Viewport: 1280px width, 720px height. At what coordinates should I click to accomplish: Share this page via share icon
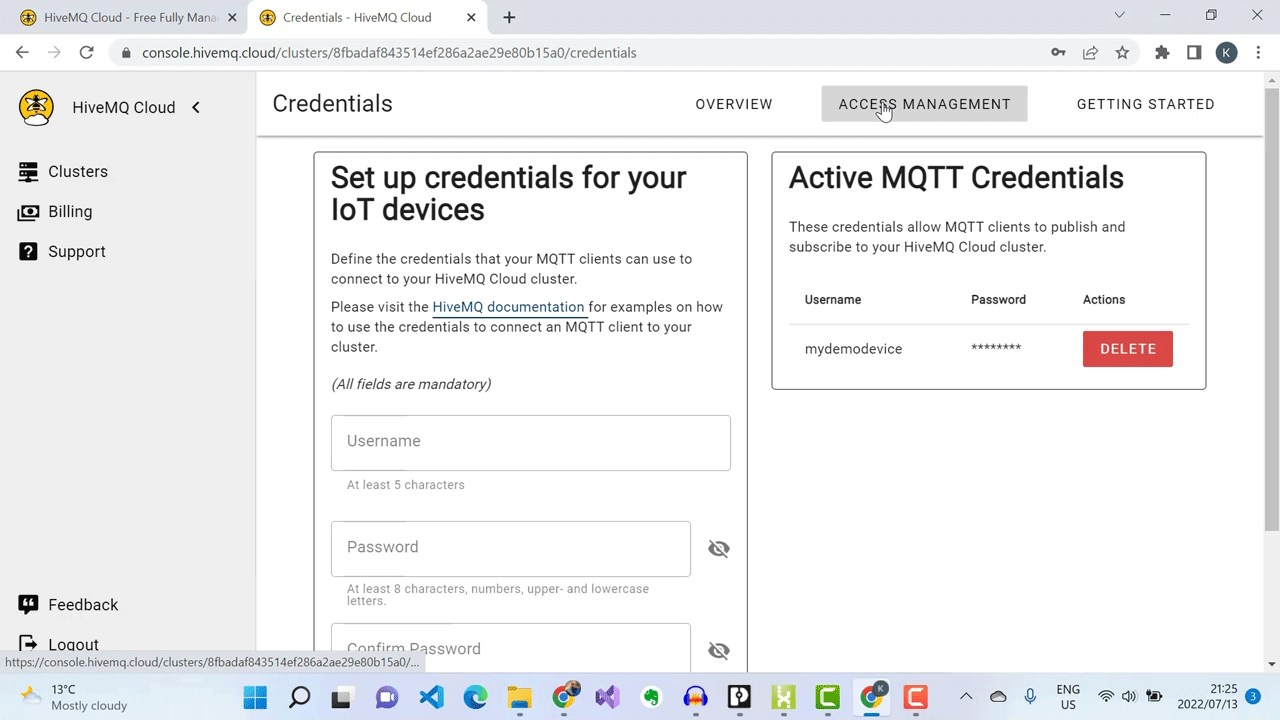(1090, 53)
